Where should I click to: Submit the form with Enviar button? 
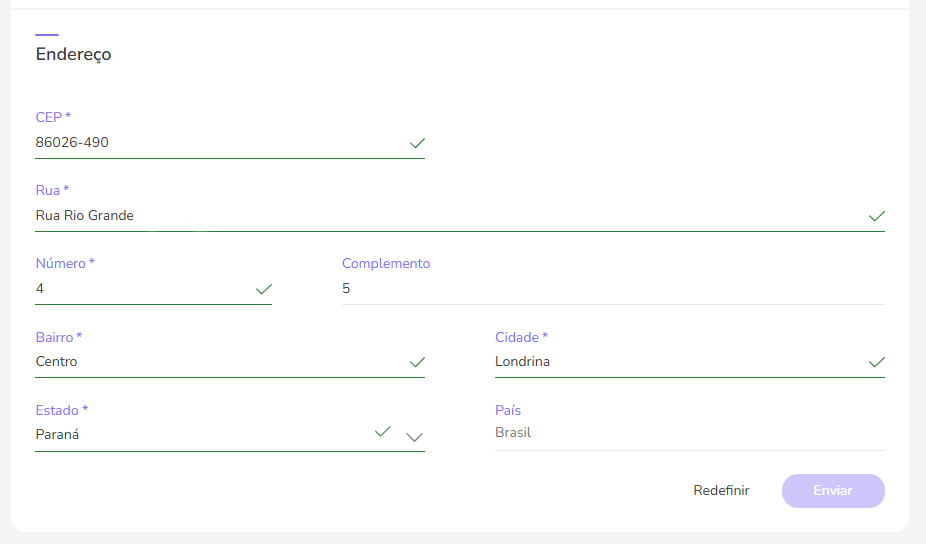(x=833, y=491)
